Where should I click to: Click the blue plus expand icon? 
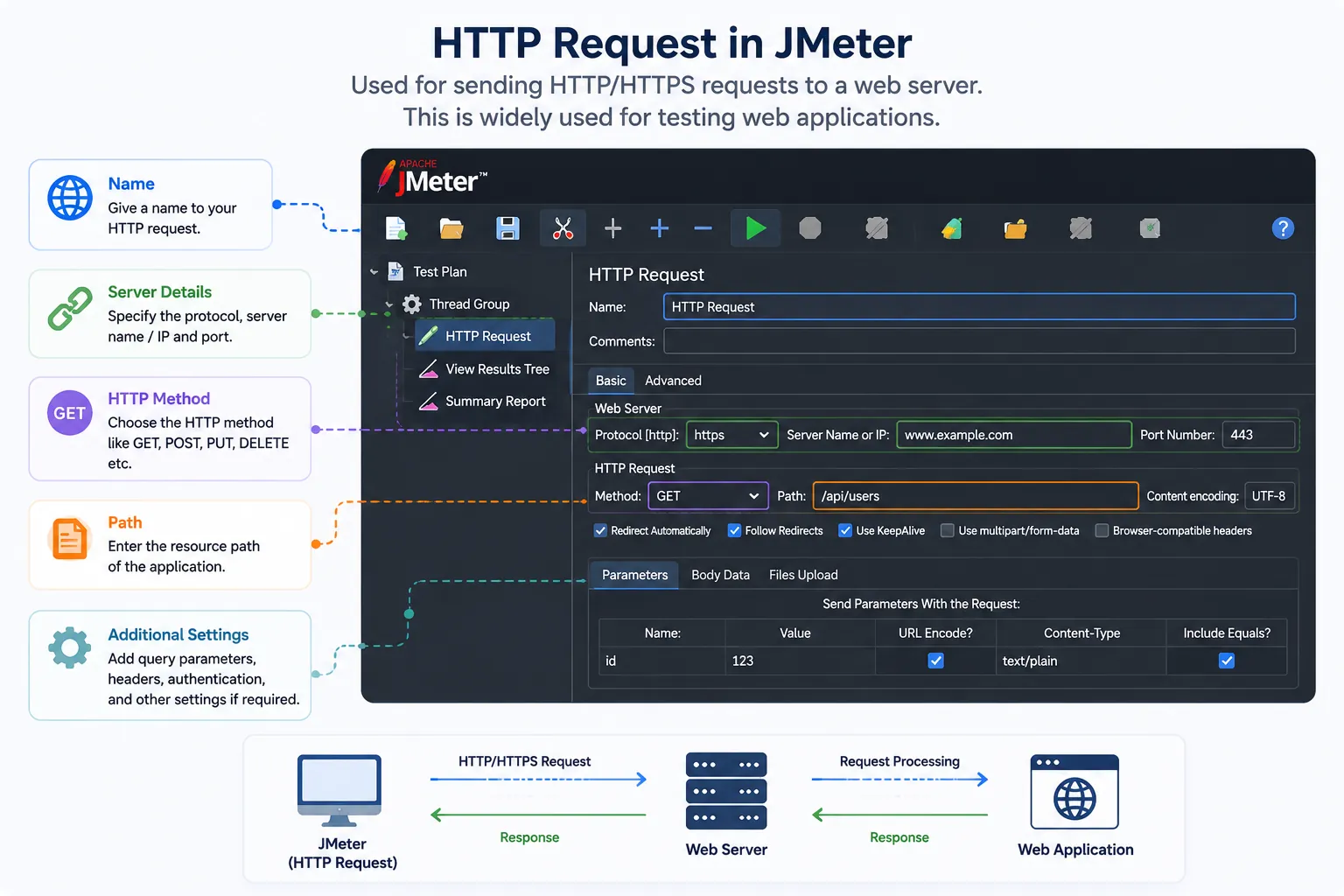pos(660,228)
